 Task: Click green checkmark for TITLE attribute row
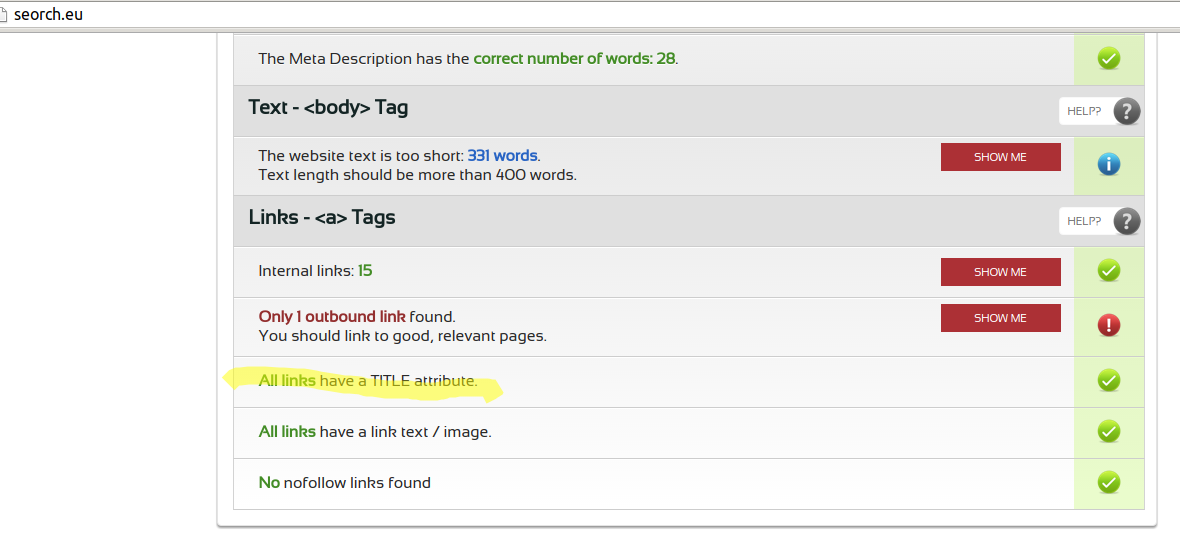click(1108, 381)
